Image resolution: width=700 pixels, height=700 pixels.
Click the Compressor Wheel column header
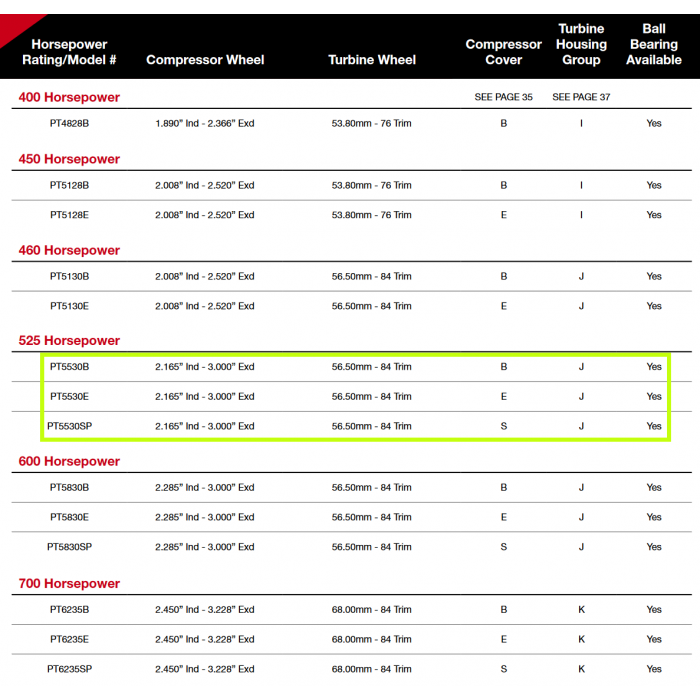tap(205, 60)
